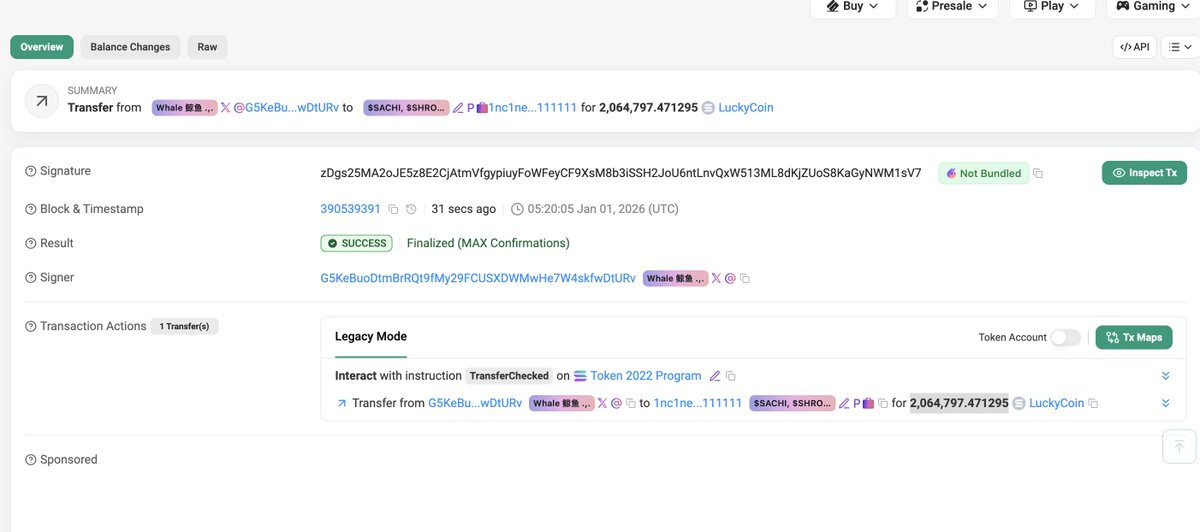Click the Not Bundled badge

984,173
